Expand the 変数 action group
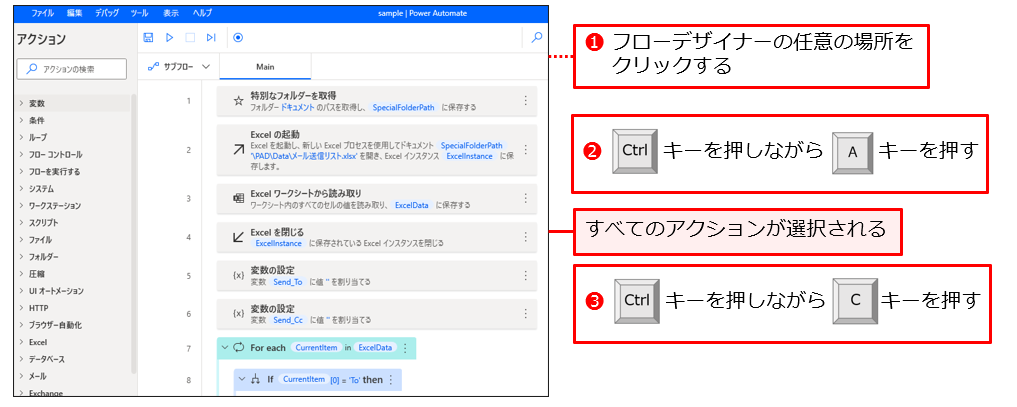The image size is (1017, 407). 21,104
